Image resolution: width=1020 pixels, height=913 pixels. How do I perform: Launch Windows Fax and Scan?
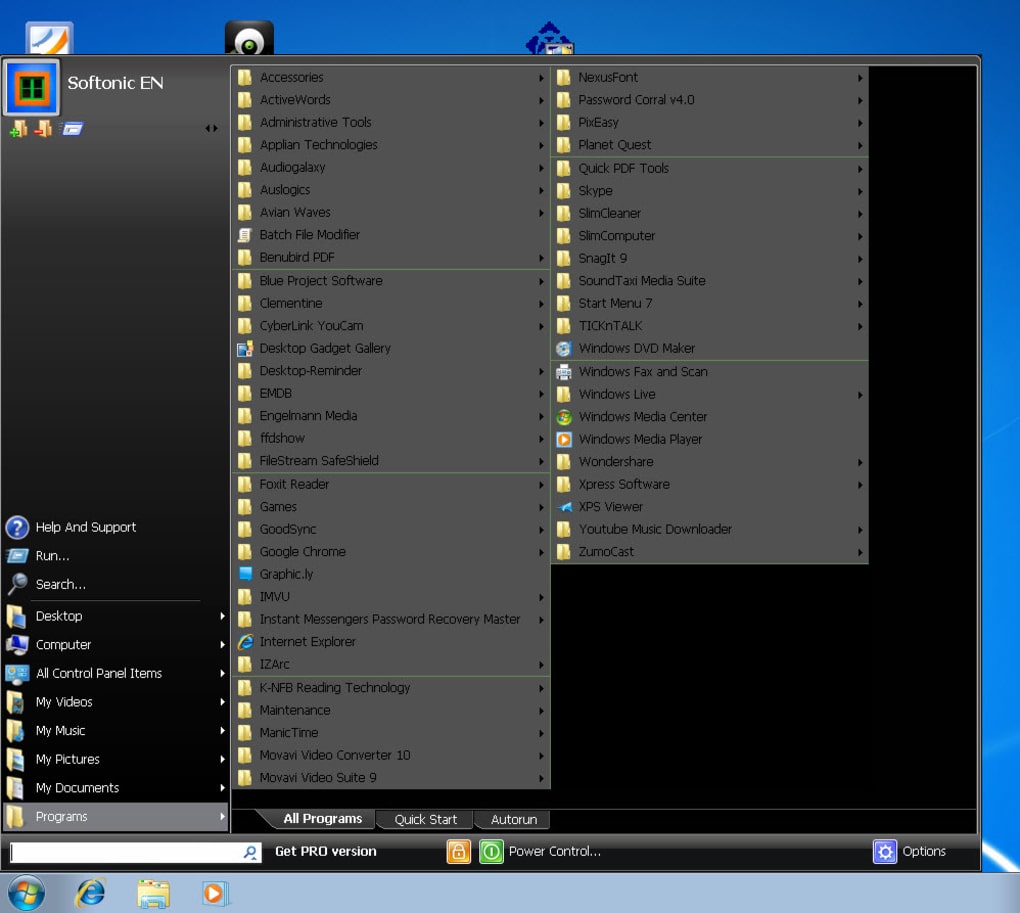(x=643, y=371)
